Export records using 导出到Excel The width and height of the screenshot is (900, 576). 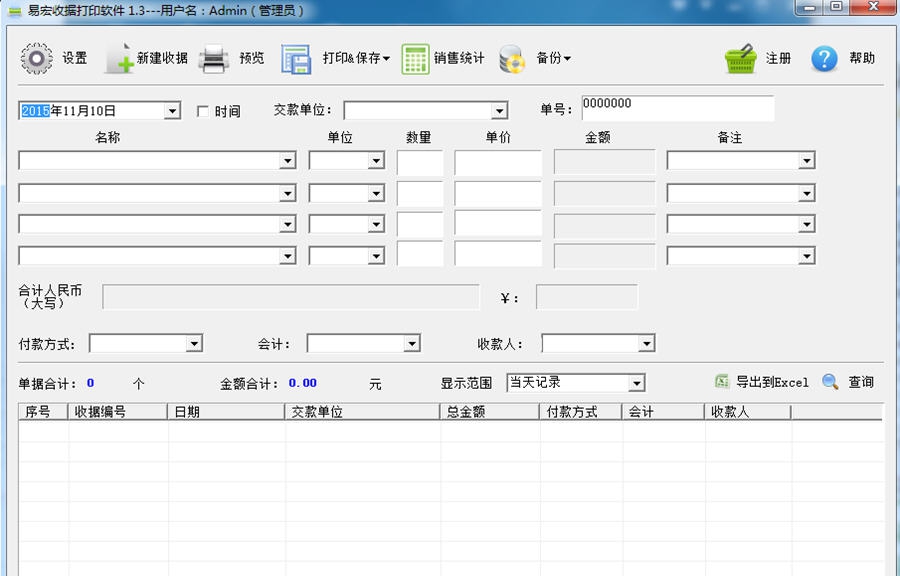(x=766, y=382)
